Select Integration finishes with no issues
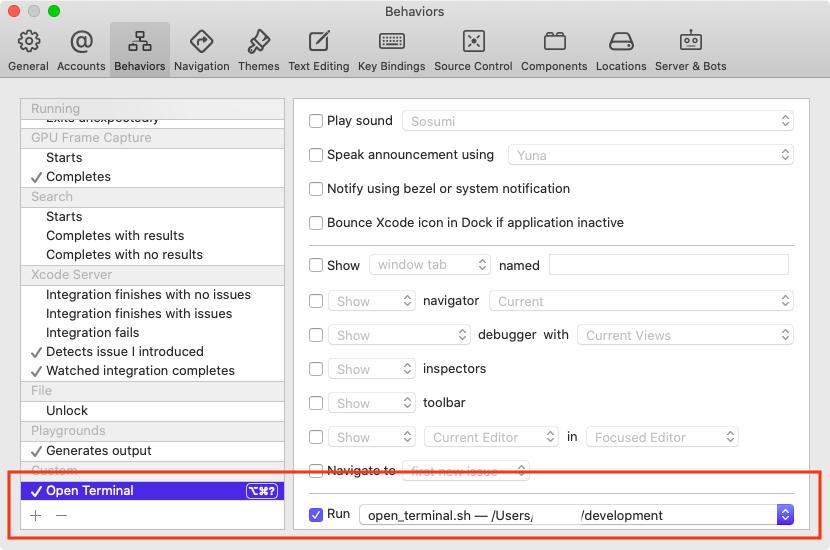This screenshot has width=830, height=550. pyautogui.click(x=152, y=295)
